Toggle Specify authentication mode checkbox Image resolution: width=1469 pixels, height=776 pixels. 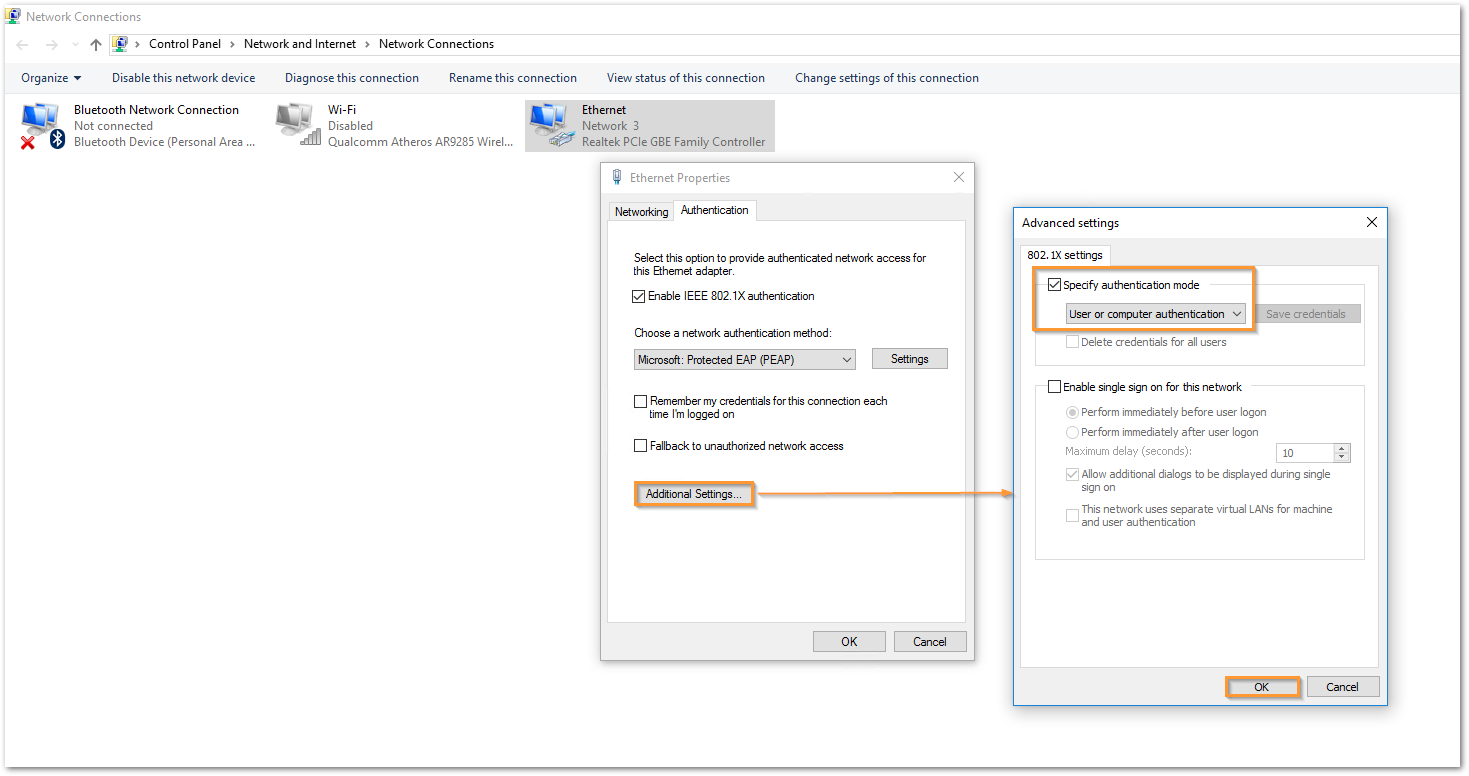pyautogui.click(x=1054, y=285)
